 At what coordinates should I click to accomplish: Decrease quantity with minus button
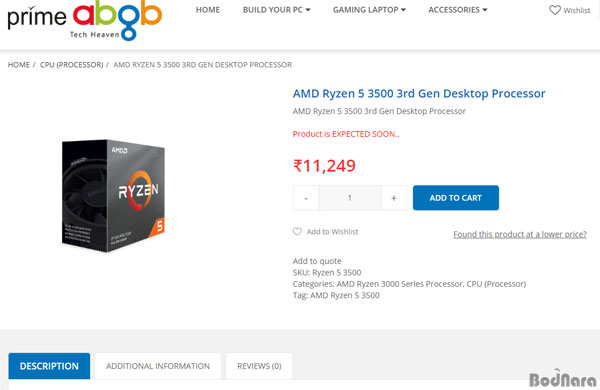pyautogui.click(x=306, y=198)
